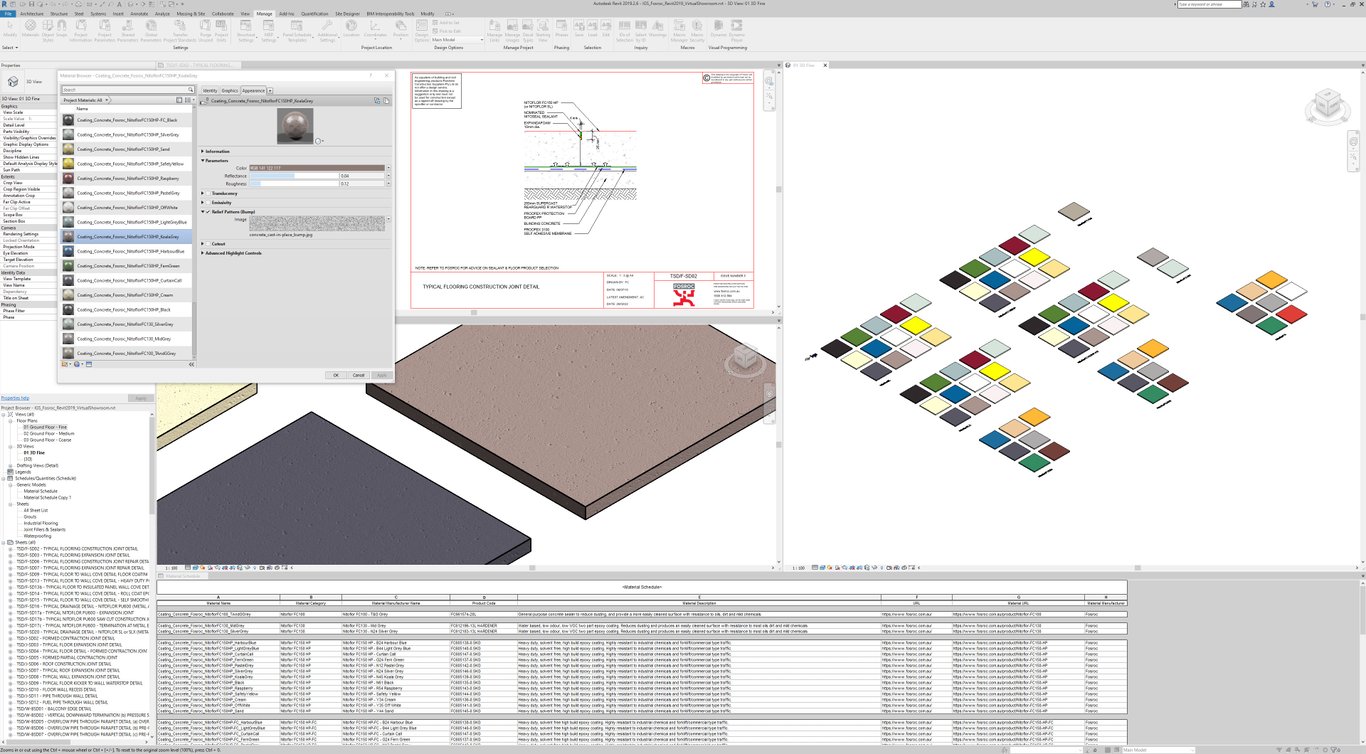Switch to the Graphics tab in Material Browser

(230, 90)
